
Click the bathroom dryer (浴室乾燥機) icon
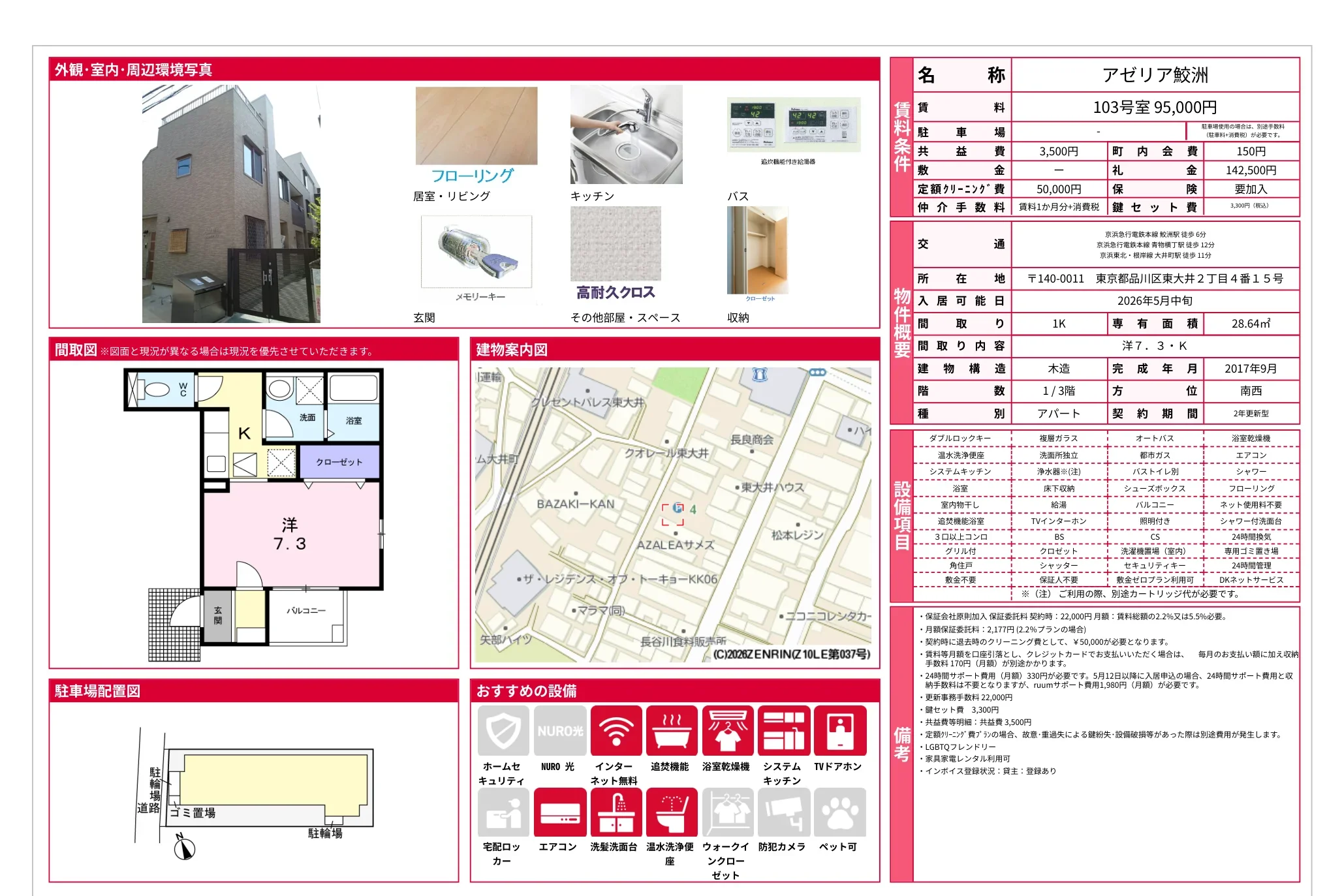(728, 730)
